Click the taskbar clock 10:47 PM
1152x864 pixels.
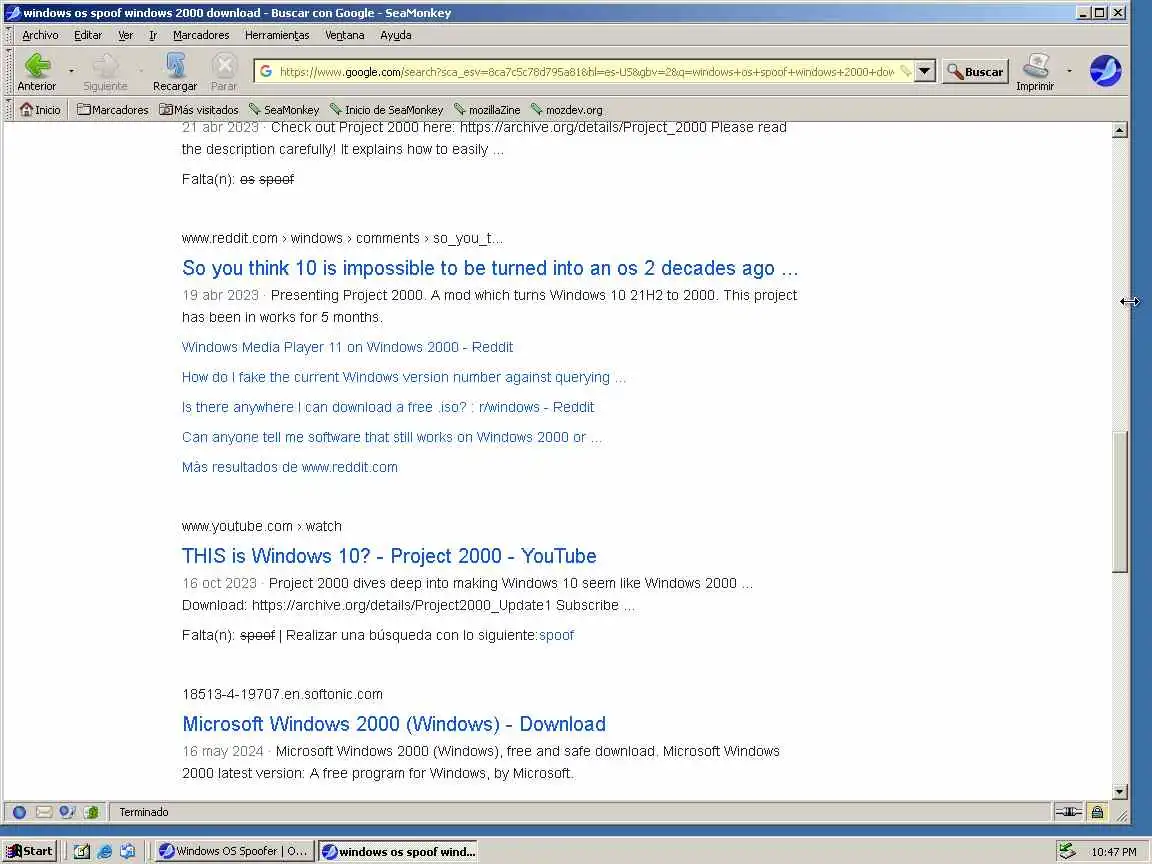pos(1113,852)
